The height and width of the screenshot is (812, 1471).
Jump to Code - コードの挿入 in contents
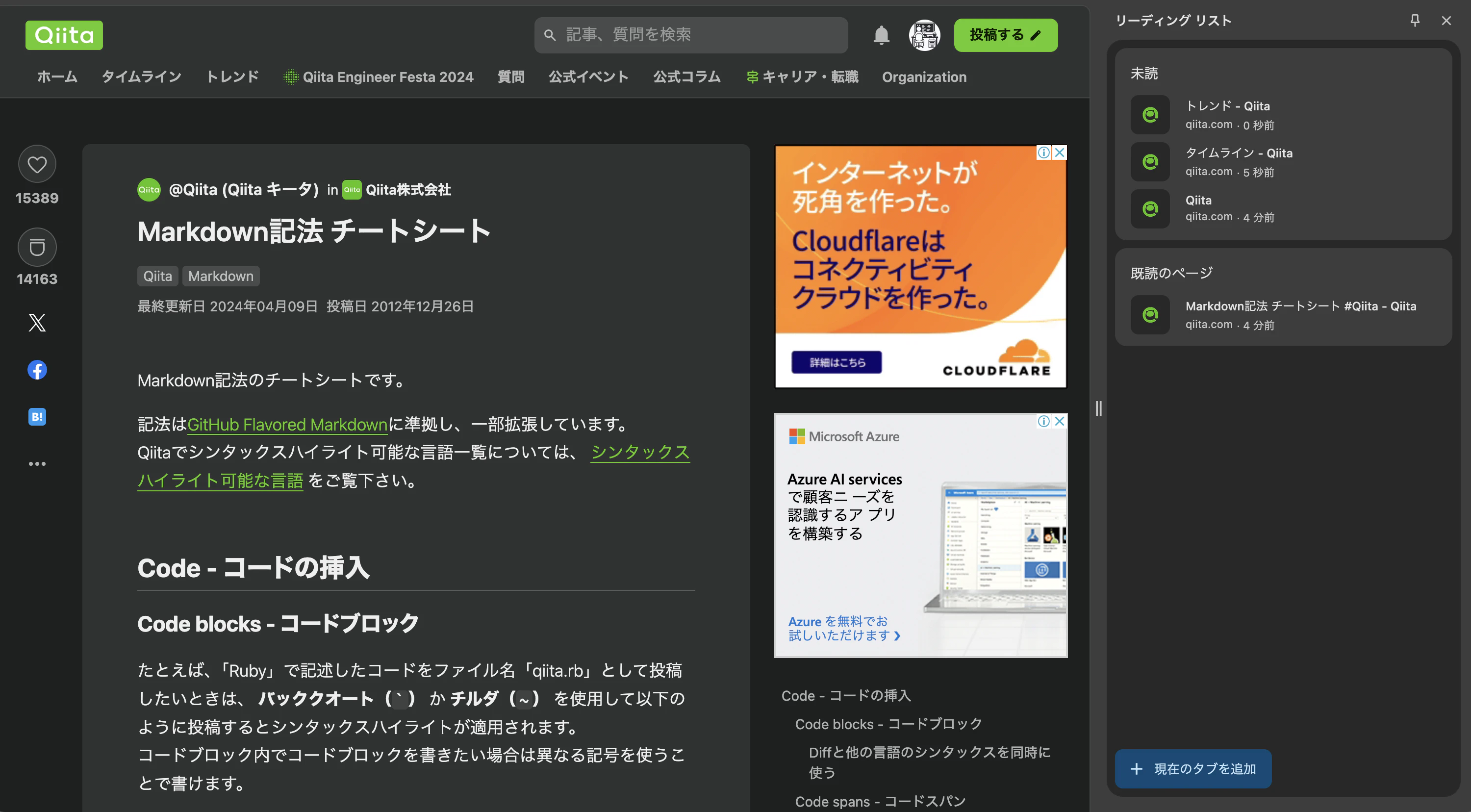(846, 695)
